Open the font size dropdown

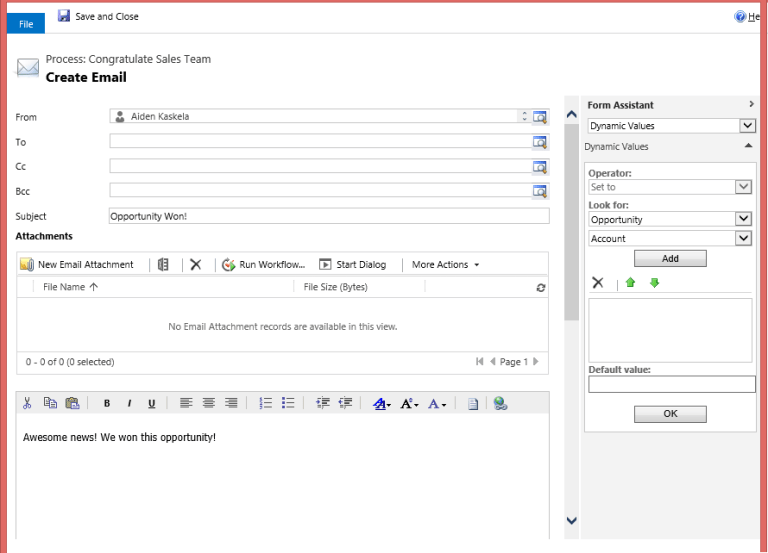click(409, 404)
